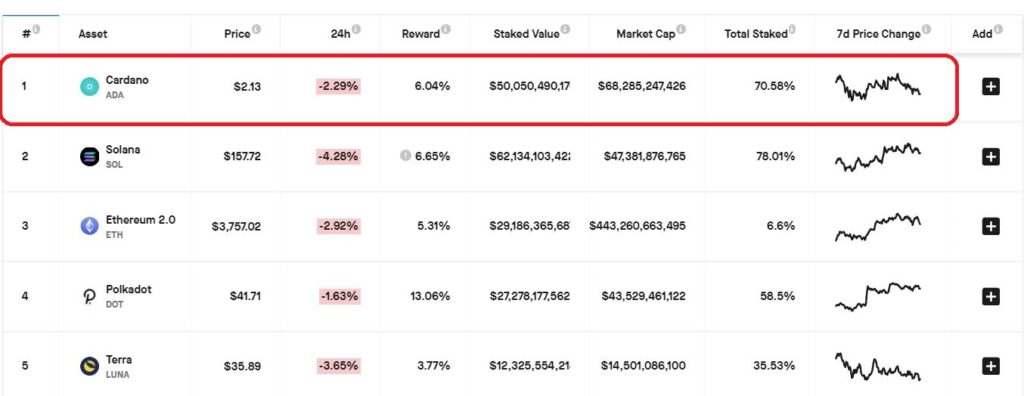The height and width of the screenshot is (396, 1024).
Task: Sort table by Market Cap header
Action: [646, 34]
